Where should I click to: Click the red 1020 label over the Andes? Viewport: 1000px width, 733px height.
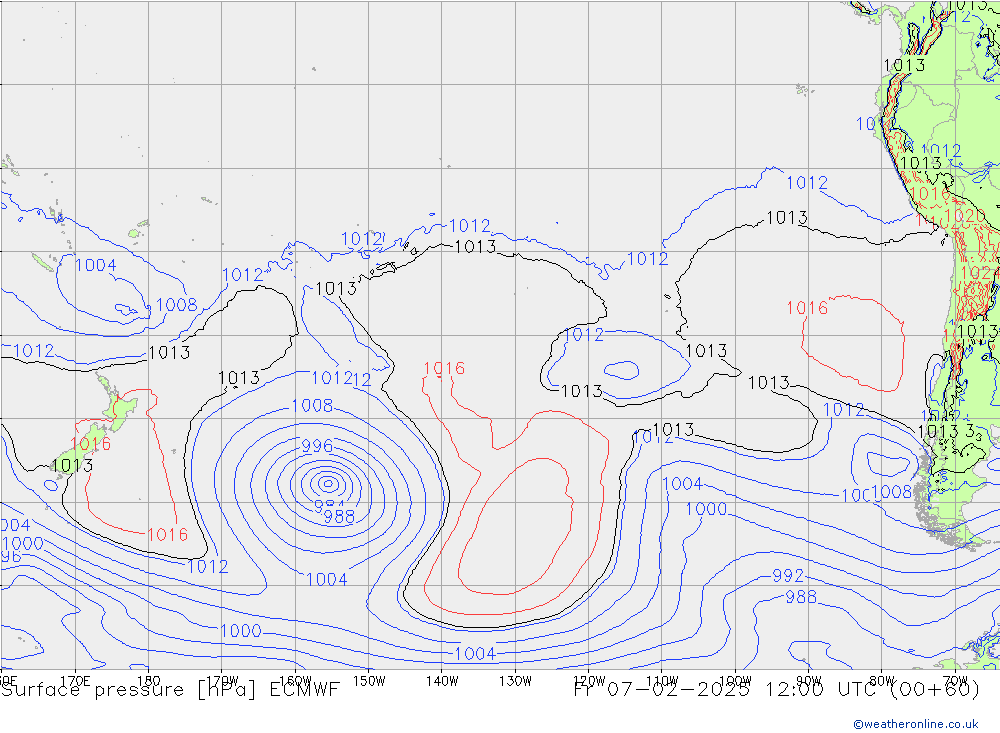[966, 216]
